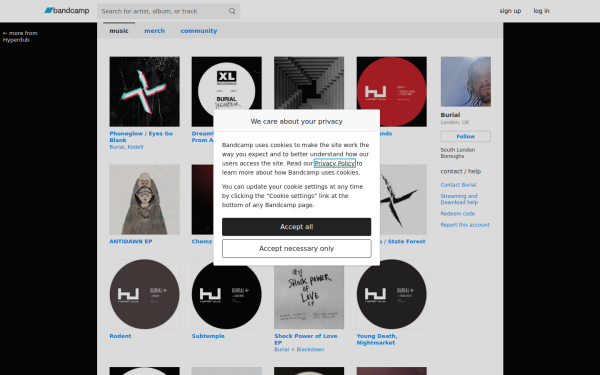
Task: Click the 'Burial + Blackdown' artist text
Action: [x=299, y=349]
